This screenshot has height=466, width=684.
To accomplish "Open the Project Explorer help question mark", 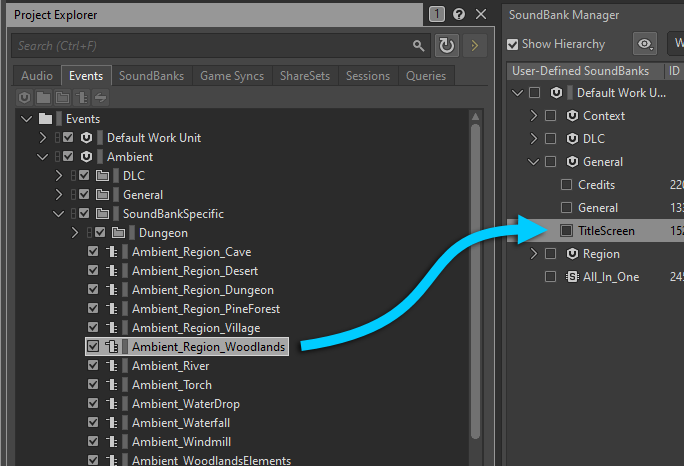I will point(459,15).
